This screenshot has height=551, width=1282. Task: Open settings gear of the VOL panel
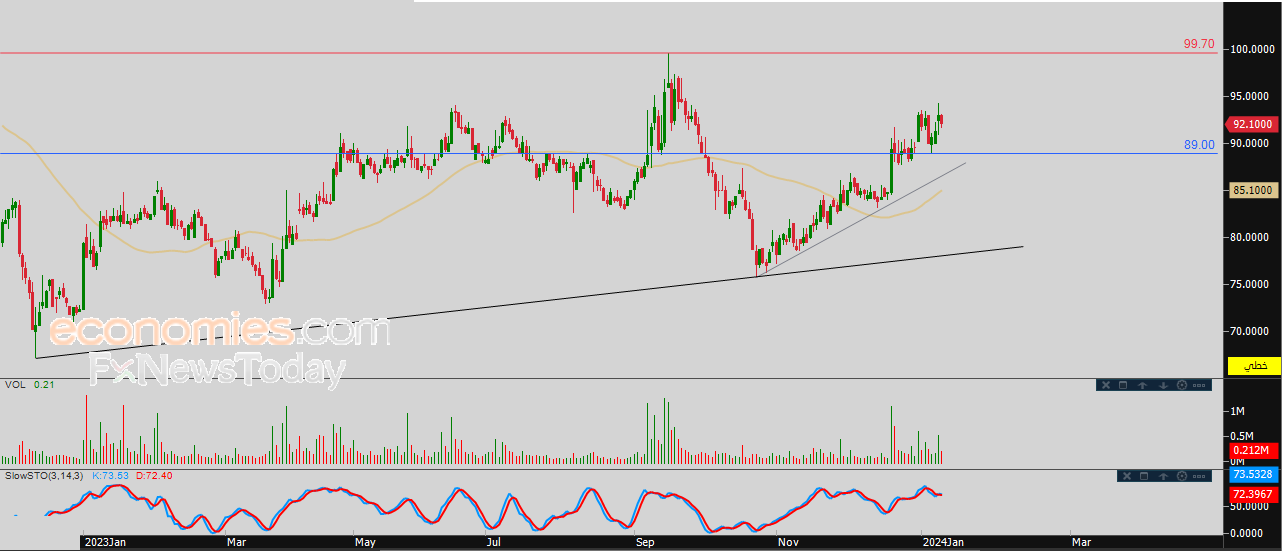tap(1182, 385)
